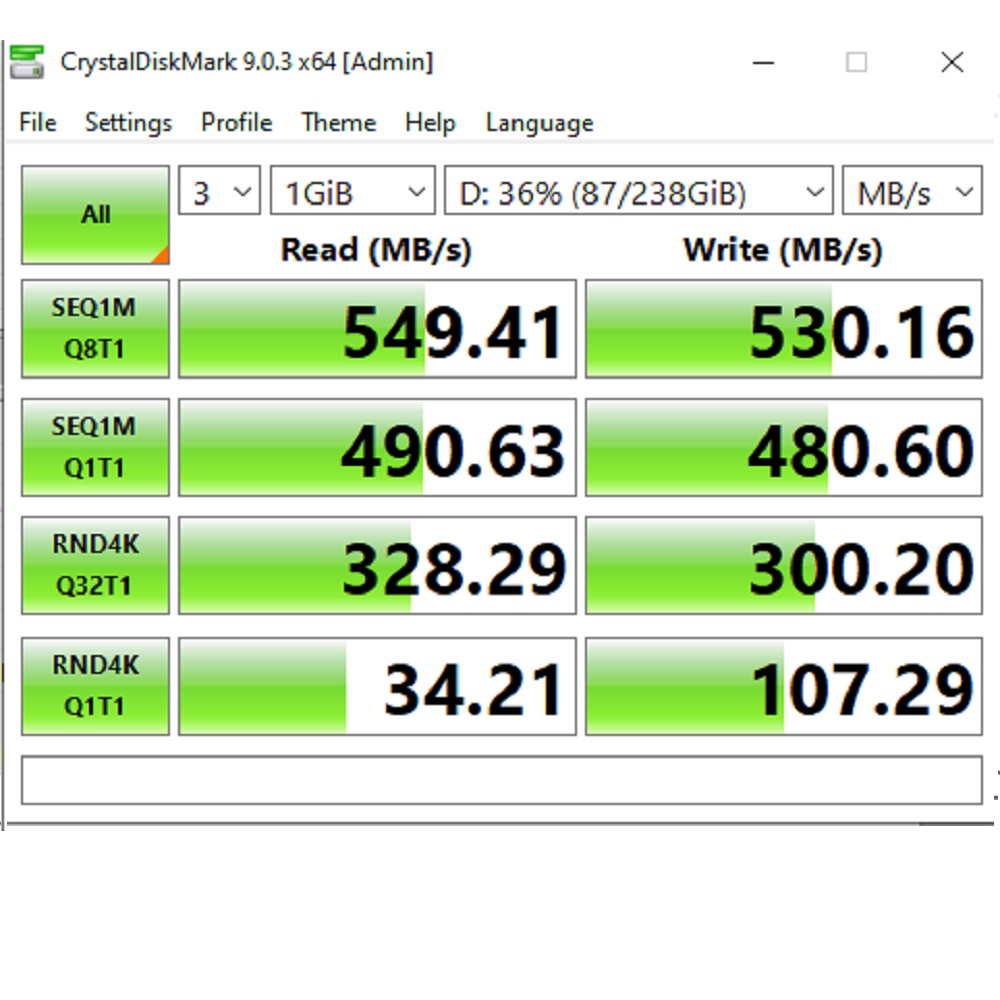Open the Profile menu
The height and width of the screenshot is (1000, 1000).
[x=236, y=122]
